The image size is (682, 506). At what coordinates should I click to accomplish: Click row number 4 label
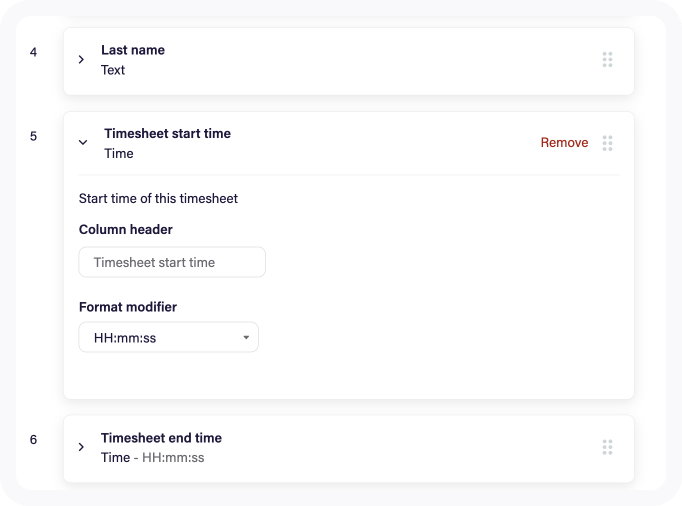point(33,52)
